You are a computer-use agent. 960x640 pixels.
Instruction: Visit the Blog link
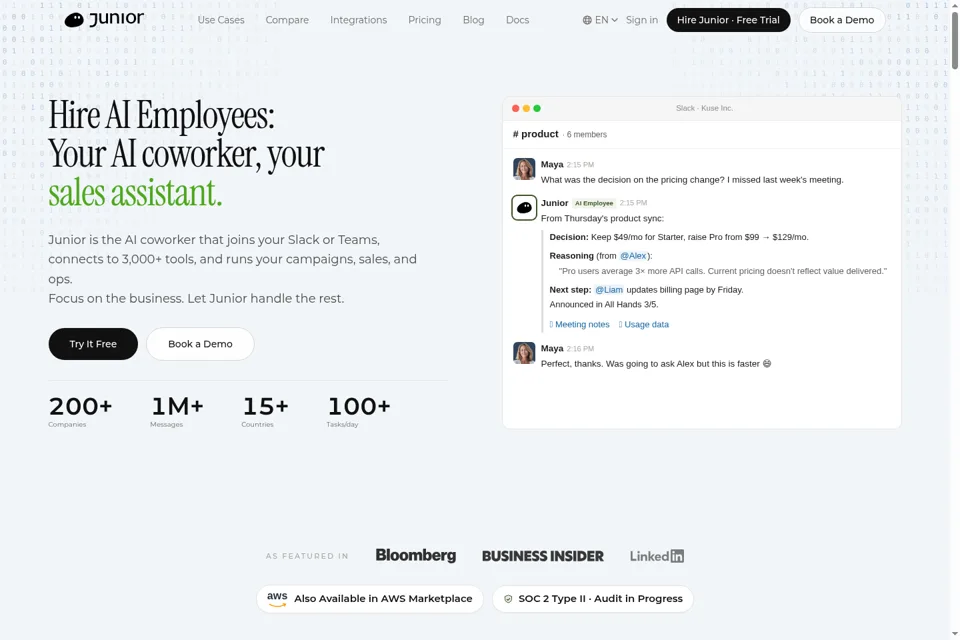point(473,20)
